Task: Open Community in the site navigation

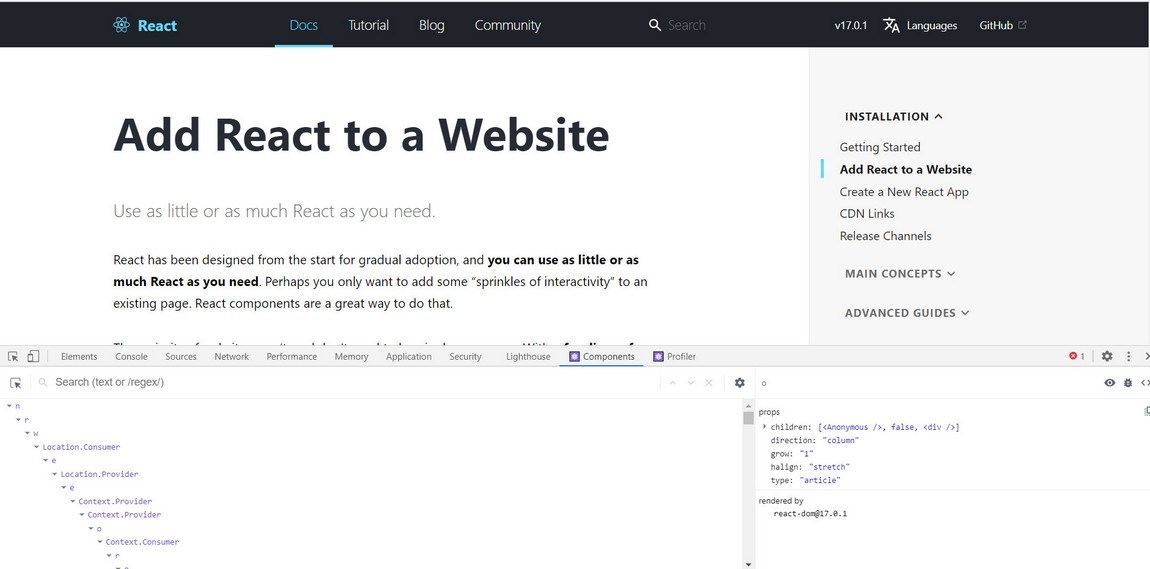Action: (508, 25)
